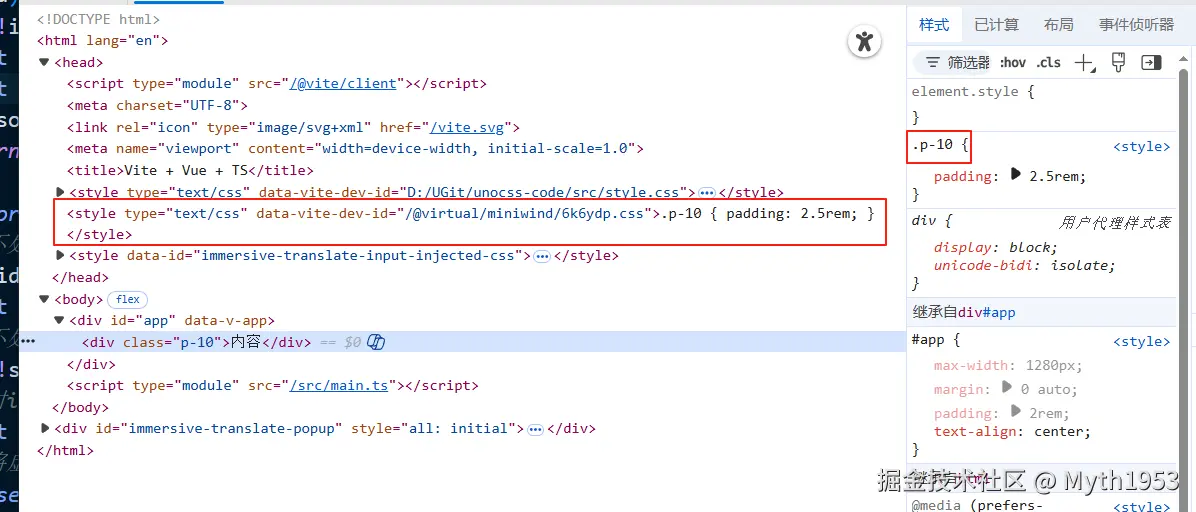This screenshot has width=1196, height=512.
Task: Click the icon after == $0
Action: pyautogui.click(x=375, y=343)
